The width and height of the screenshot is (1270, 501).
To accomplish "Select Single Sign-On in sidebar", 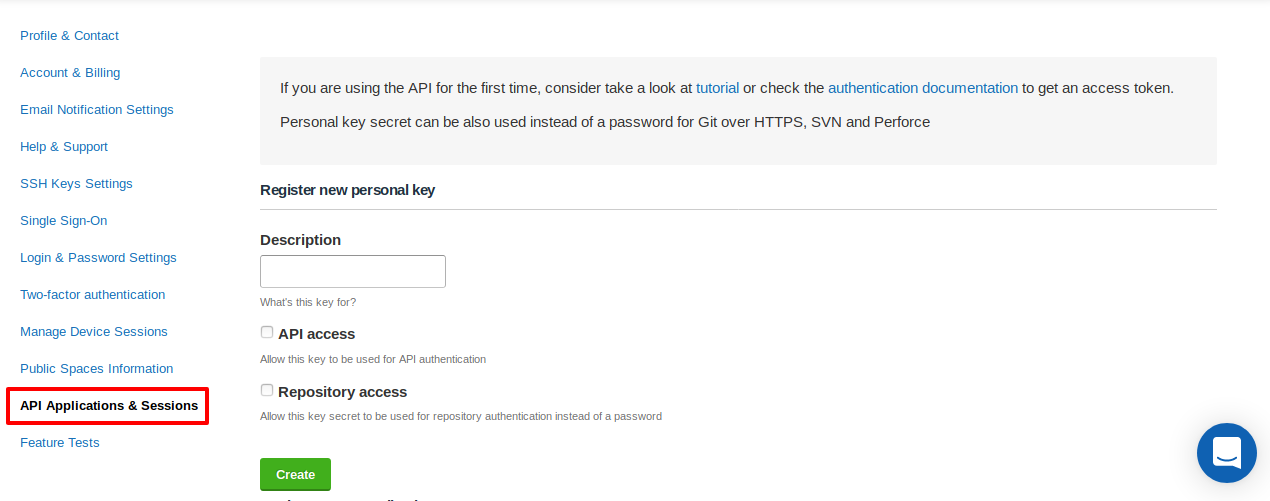I will (x=64, y=221).
